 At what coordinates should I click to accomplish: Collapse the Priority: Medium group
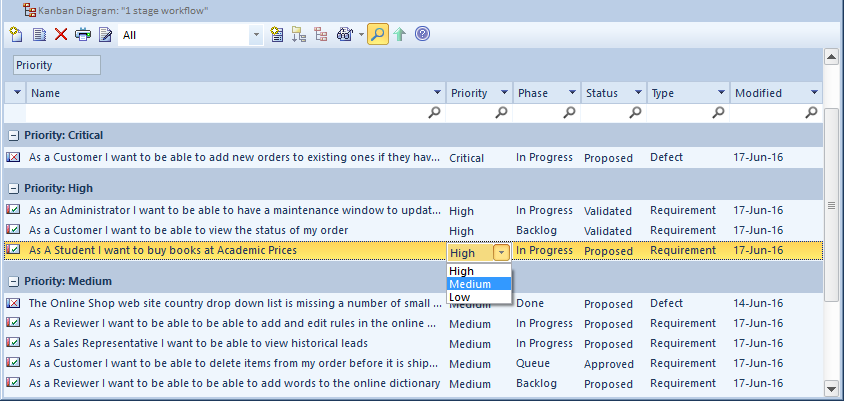point(13,281)
